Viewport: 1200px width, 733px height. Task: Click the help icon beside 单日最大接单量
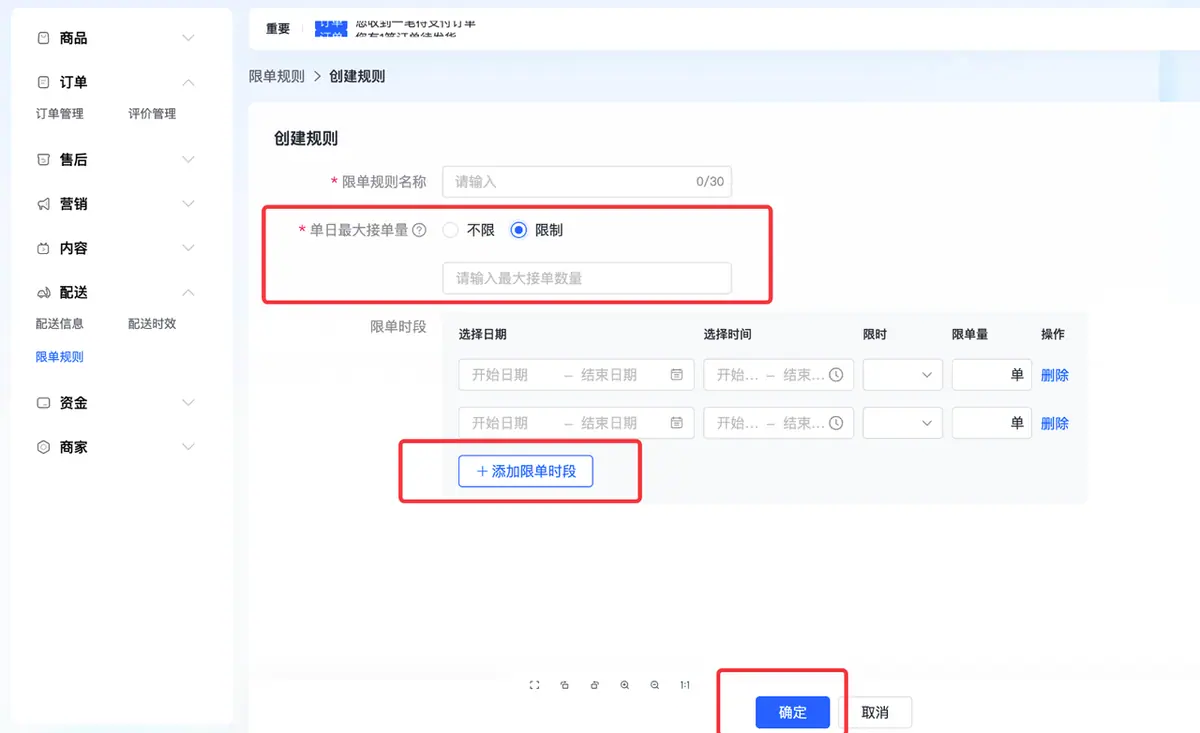419,230
